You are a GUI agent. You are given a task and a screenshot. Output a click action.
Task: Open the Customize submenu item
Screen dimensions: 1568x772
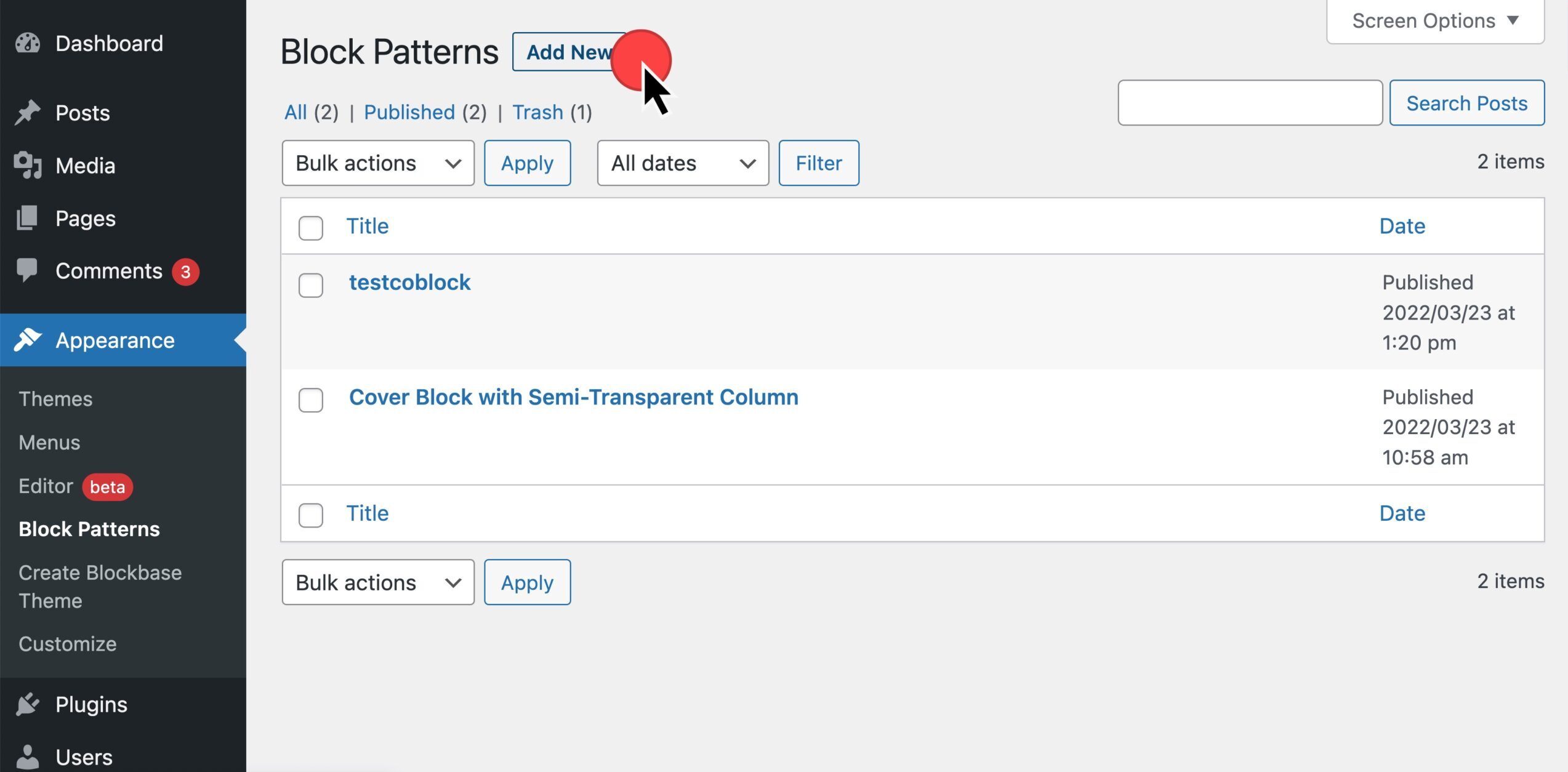pos(68,643)
